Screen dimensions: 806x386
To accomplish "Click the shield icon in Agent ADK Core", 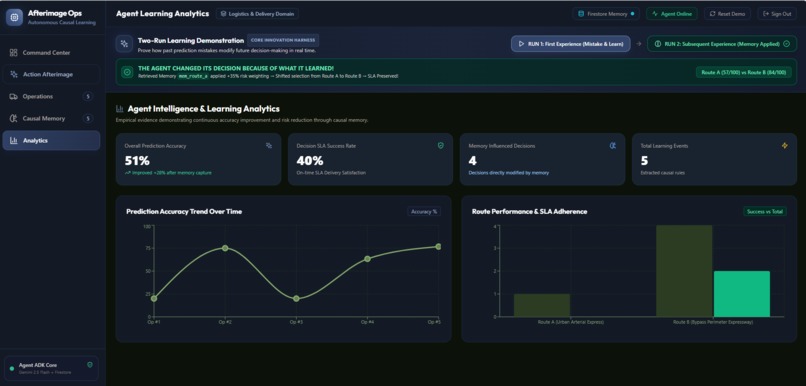I will (90, 364).
